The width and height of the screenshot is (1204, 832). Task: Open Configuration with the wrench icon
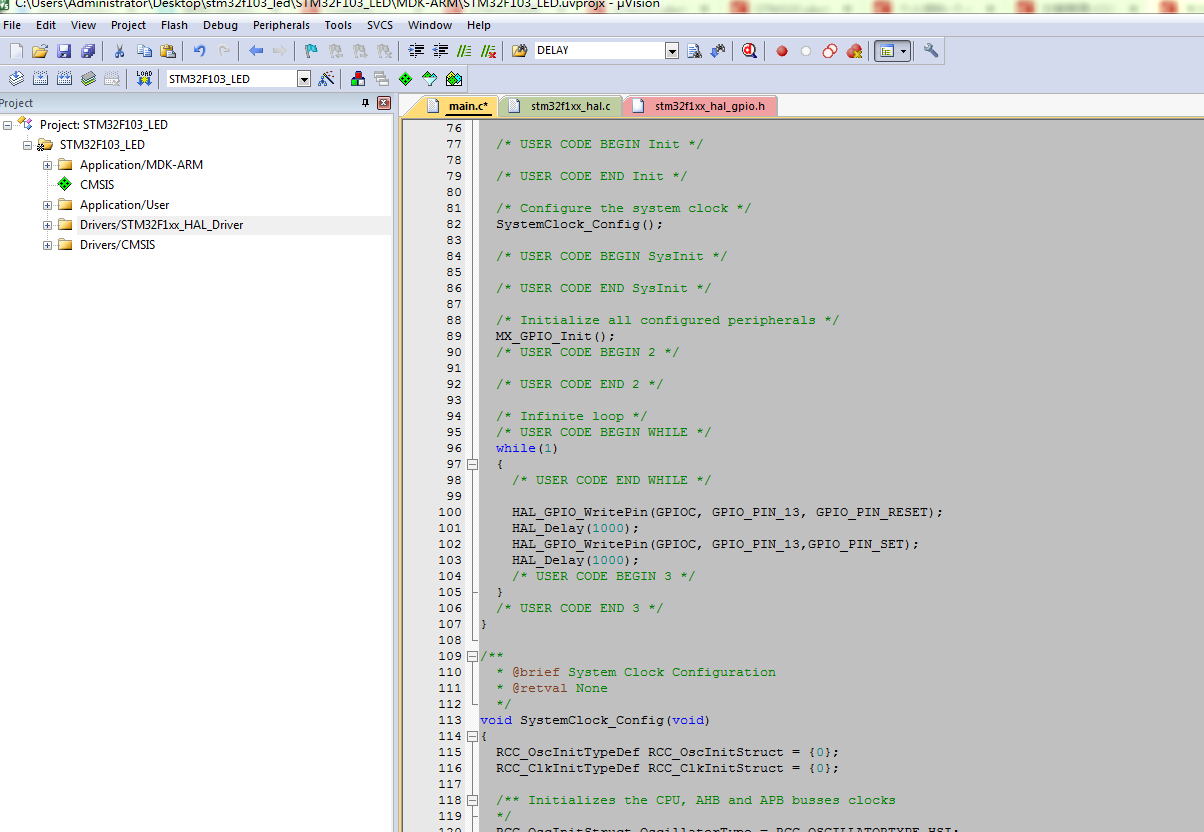coord(931,51)
